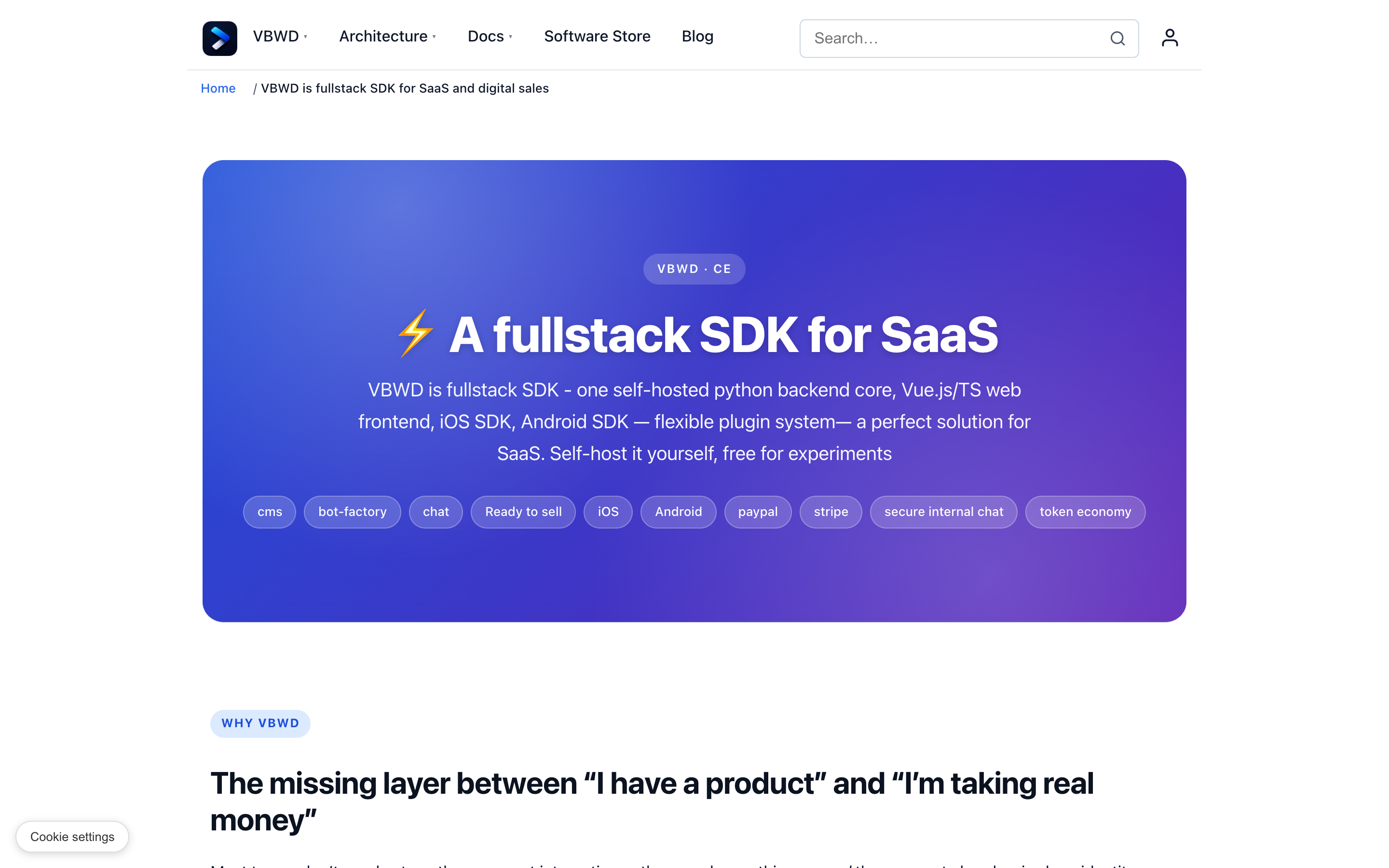The image size is (1389, 868).
Task: Select the stripe tag
Action: tap(831, 512)
